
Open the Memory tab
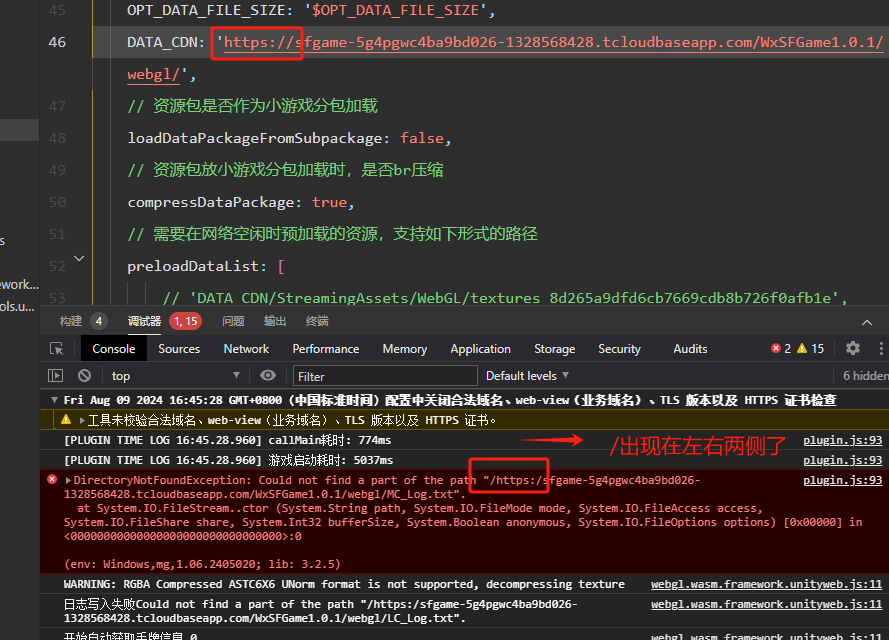pyautogui.click(x=404, y=349)
